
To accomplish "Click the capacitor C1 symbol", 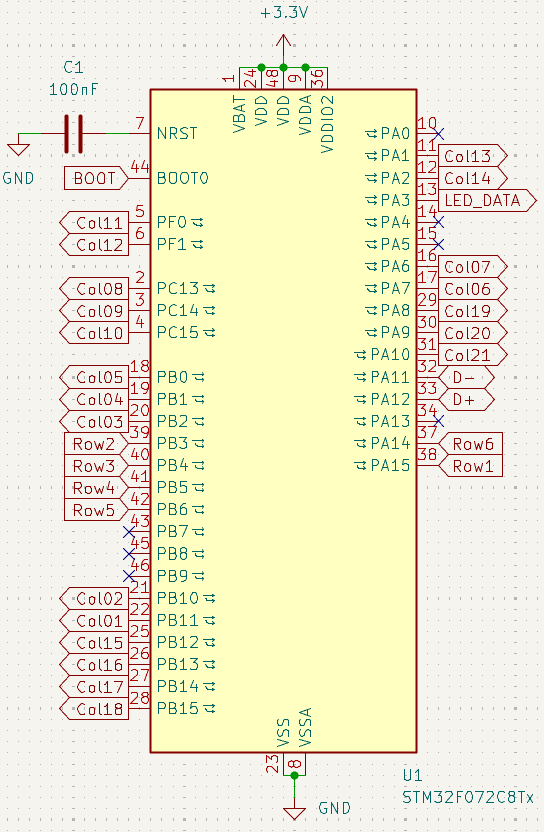I will 74,134.
